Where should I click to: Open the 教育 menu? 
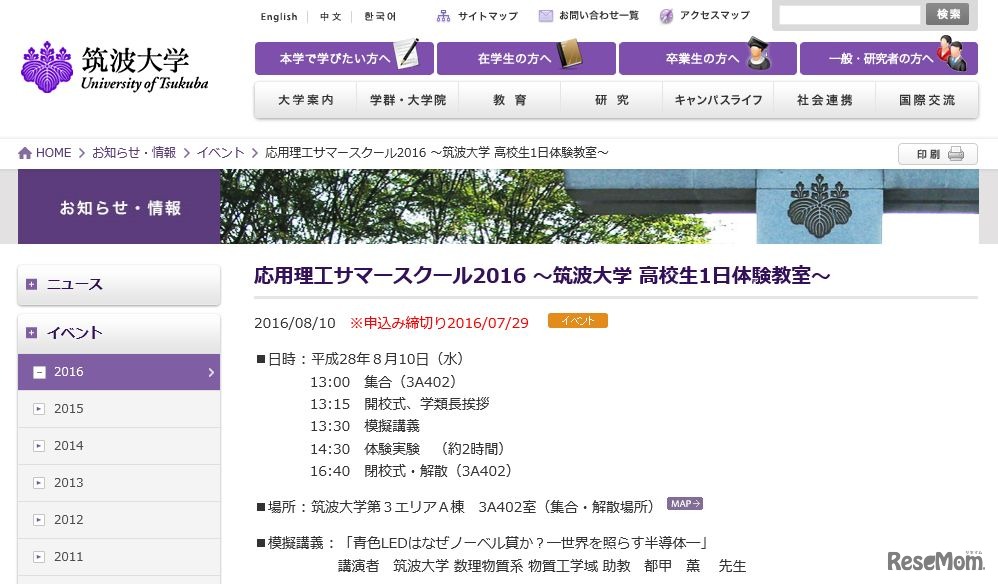510,100
